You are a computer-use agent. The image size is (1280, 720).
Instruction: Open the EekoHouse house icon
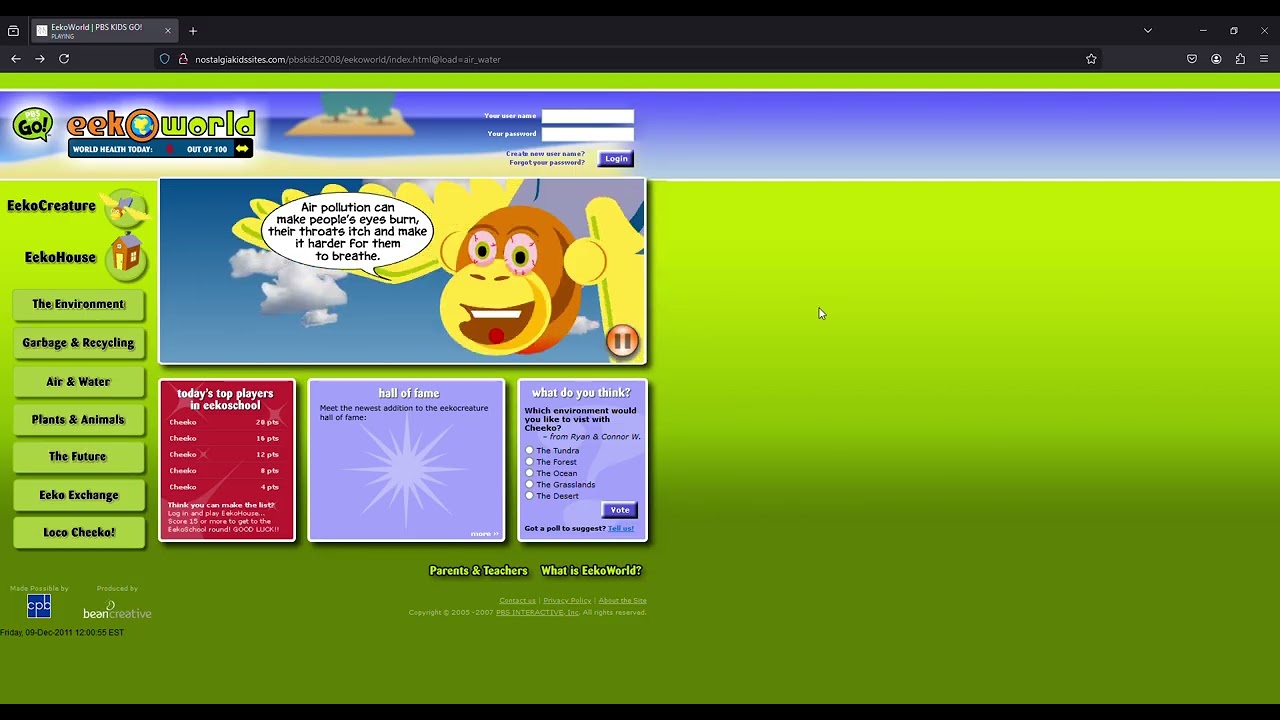[x=126, y=257]
